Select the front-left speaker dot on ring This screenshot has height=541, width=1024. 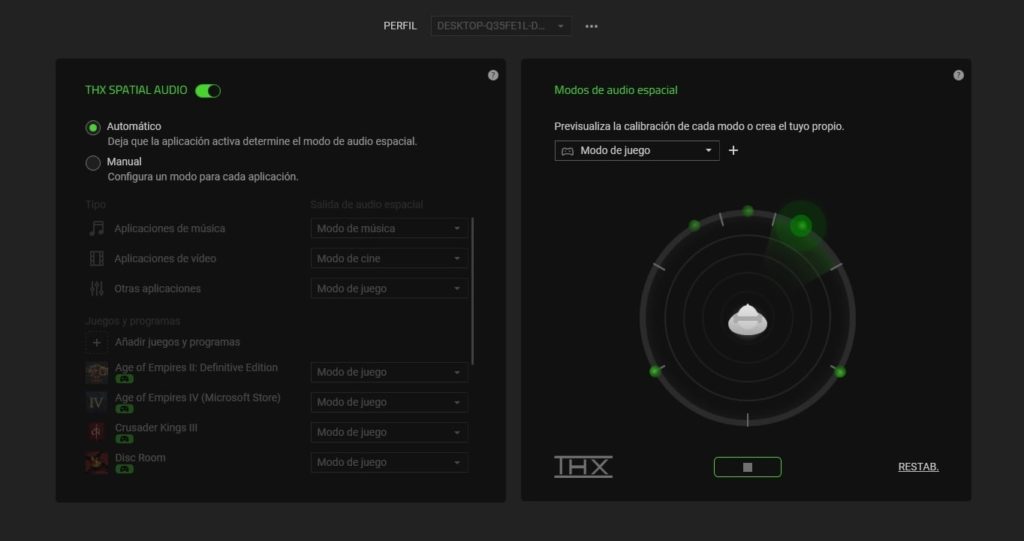(695, 225)
